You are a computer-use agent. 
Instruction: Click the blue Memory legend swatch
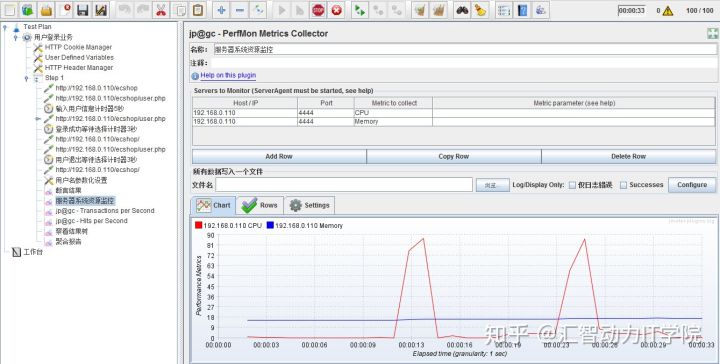[270, 225]
